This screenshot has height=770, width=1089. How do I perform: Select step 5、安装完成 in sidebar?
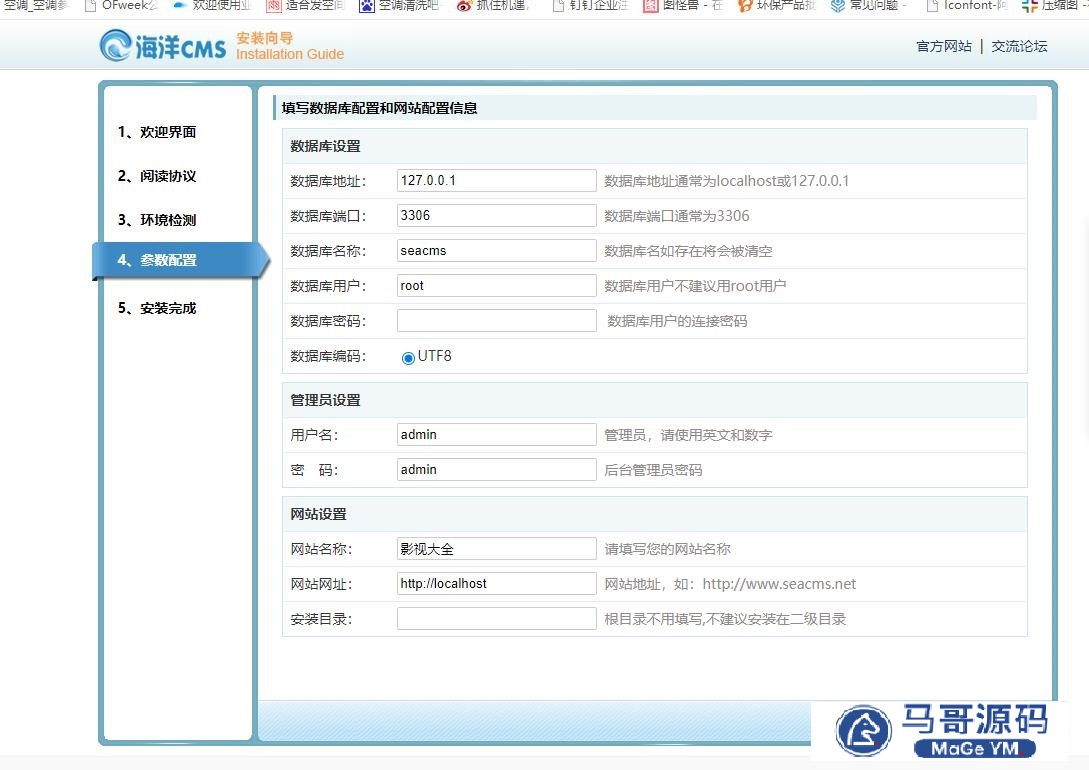157,308
